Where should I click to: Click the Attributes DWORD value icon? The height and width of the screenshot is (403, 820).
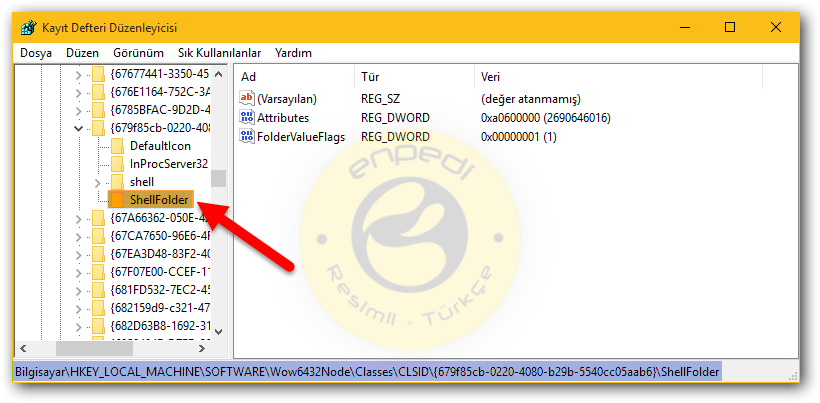[246, 118]
